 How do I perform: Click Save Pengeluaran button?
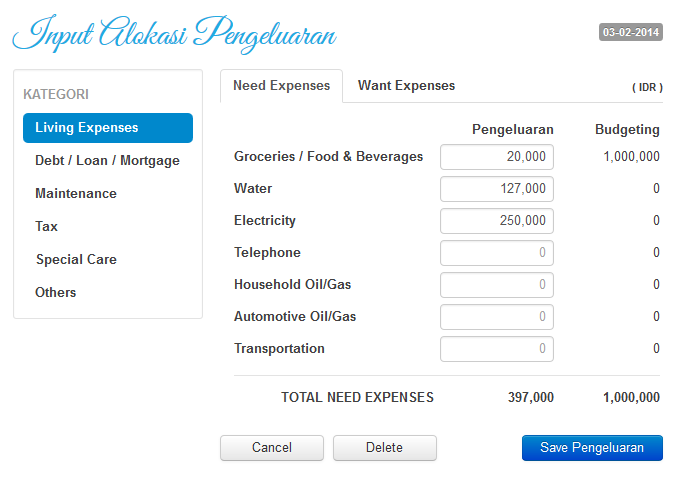click(592, 448)
